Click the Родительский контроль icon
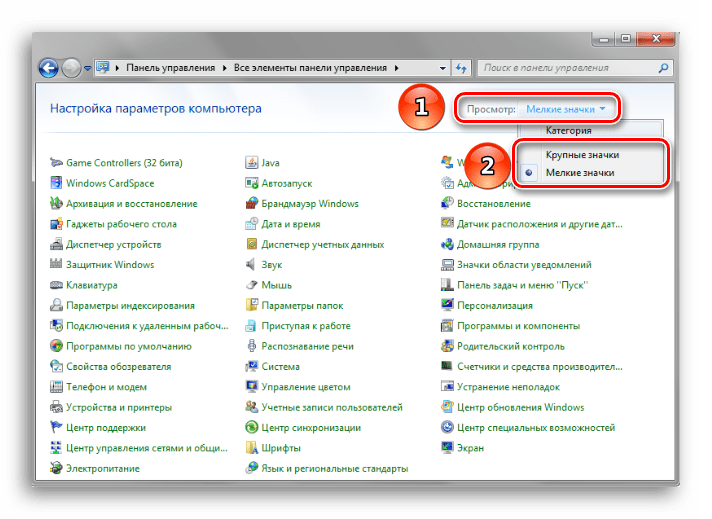Screen dimensions: 712x519 coord(447,346)
